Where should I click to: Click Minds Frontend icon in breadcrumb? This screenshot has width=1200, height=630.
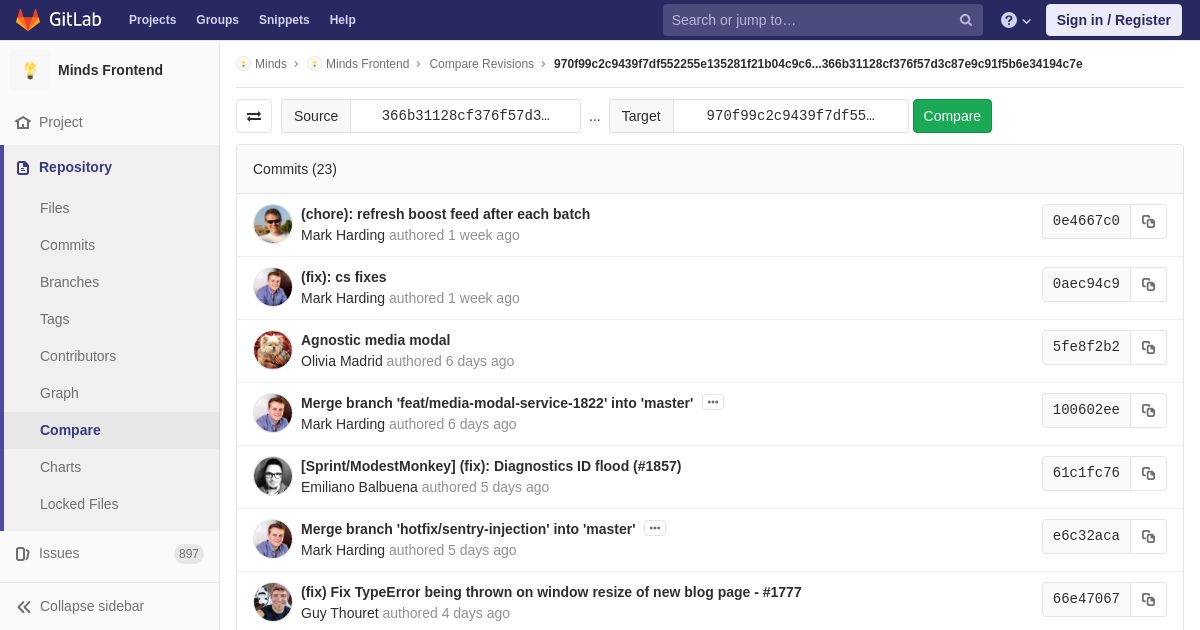[314, 64]
